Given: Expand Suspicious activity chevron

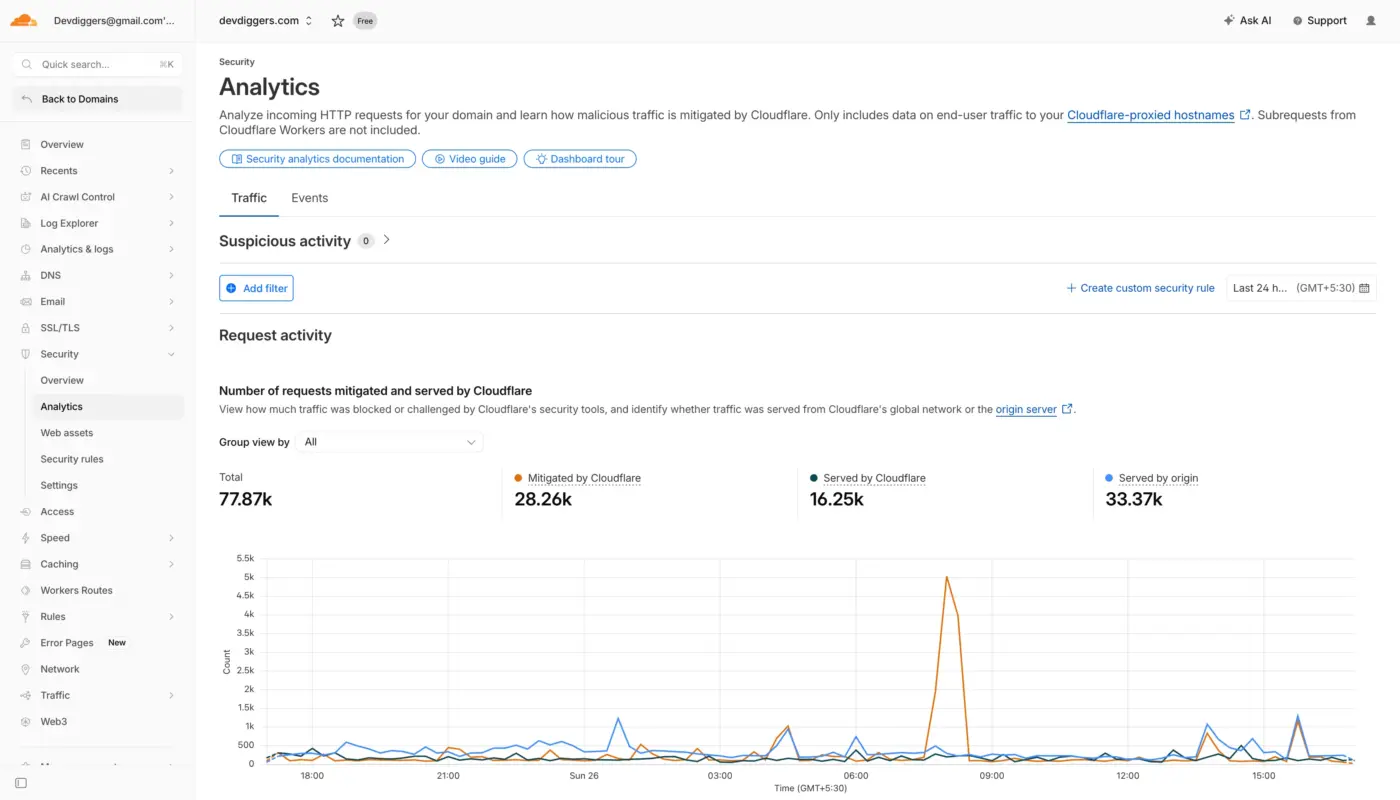Looking at the screenshot, I should (x=387, y=240).
